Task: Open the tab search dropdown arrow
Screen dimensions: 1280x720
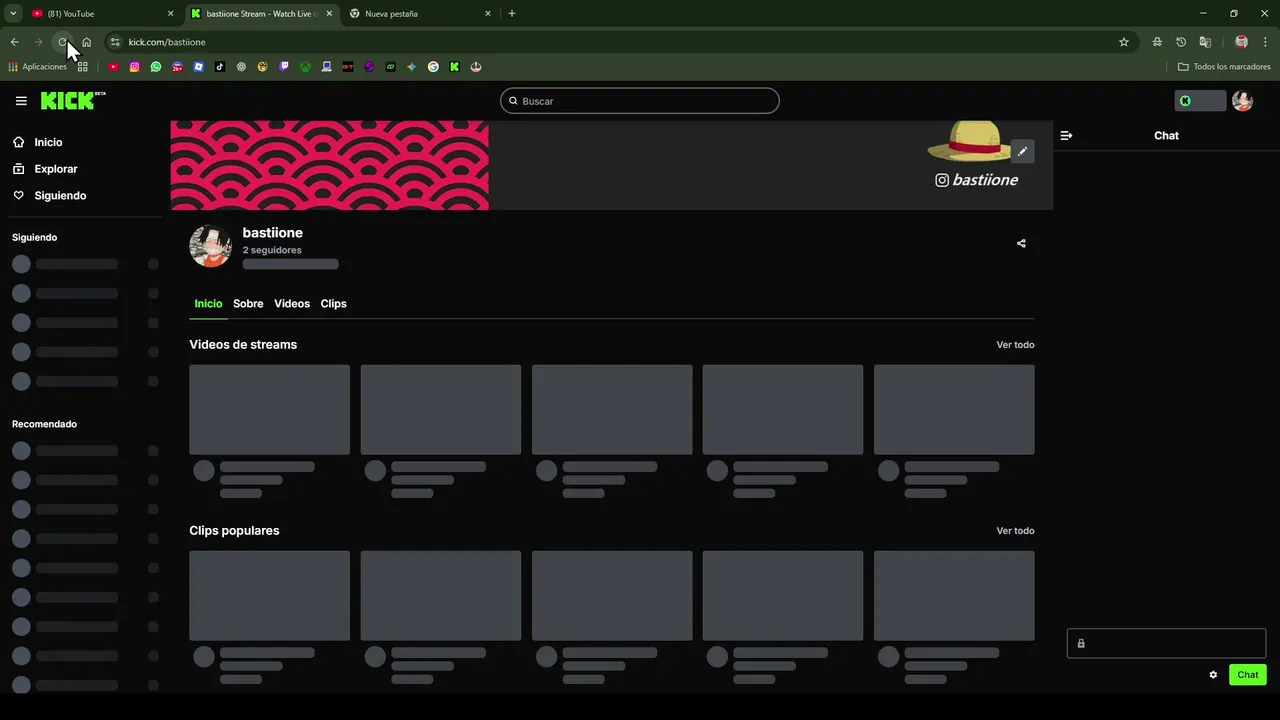Action: tap(13, 14)
